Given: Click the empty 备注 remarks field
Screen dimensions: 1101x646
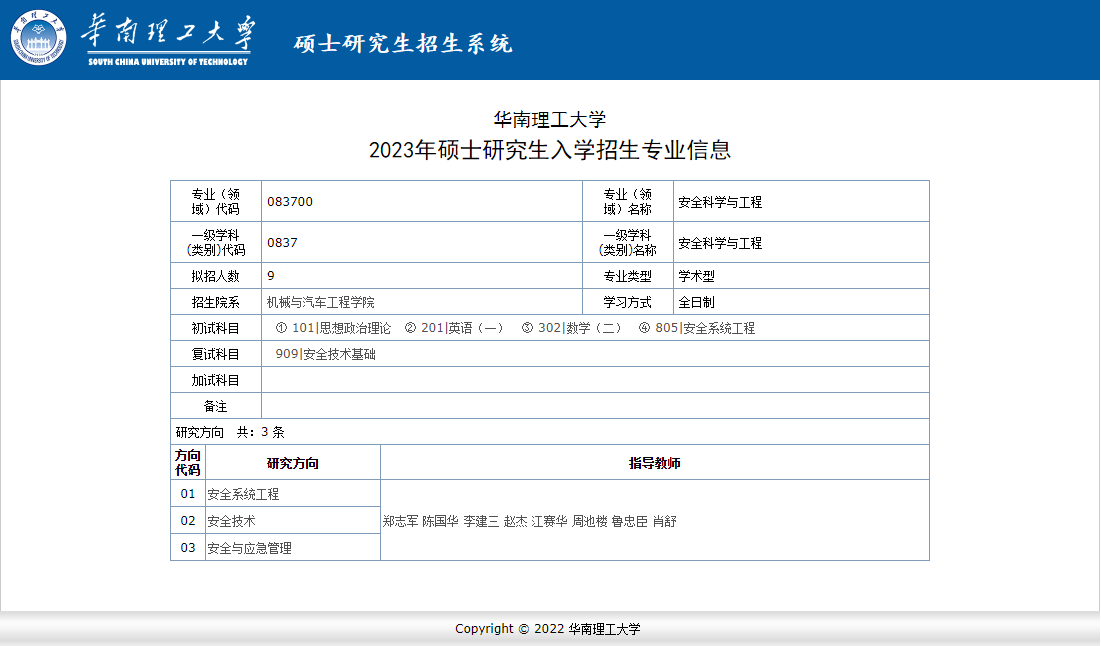Looking at the screenshot, I should tap(595, 406).
